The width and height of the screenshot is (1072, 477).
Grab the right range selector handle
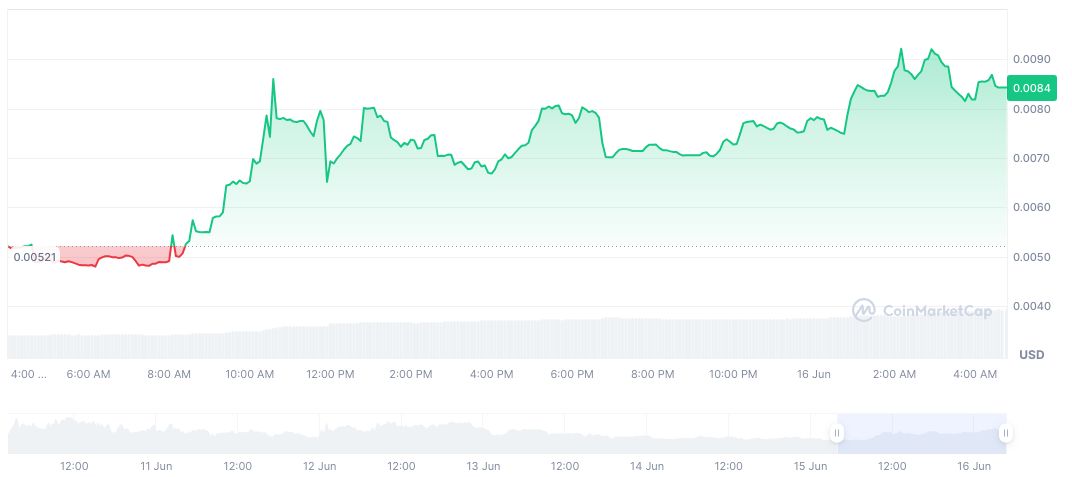1004,433
